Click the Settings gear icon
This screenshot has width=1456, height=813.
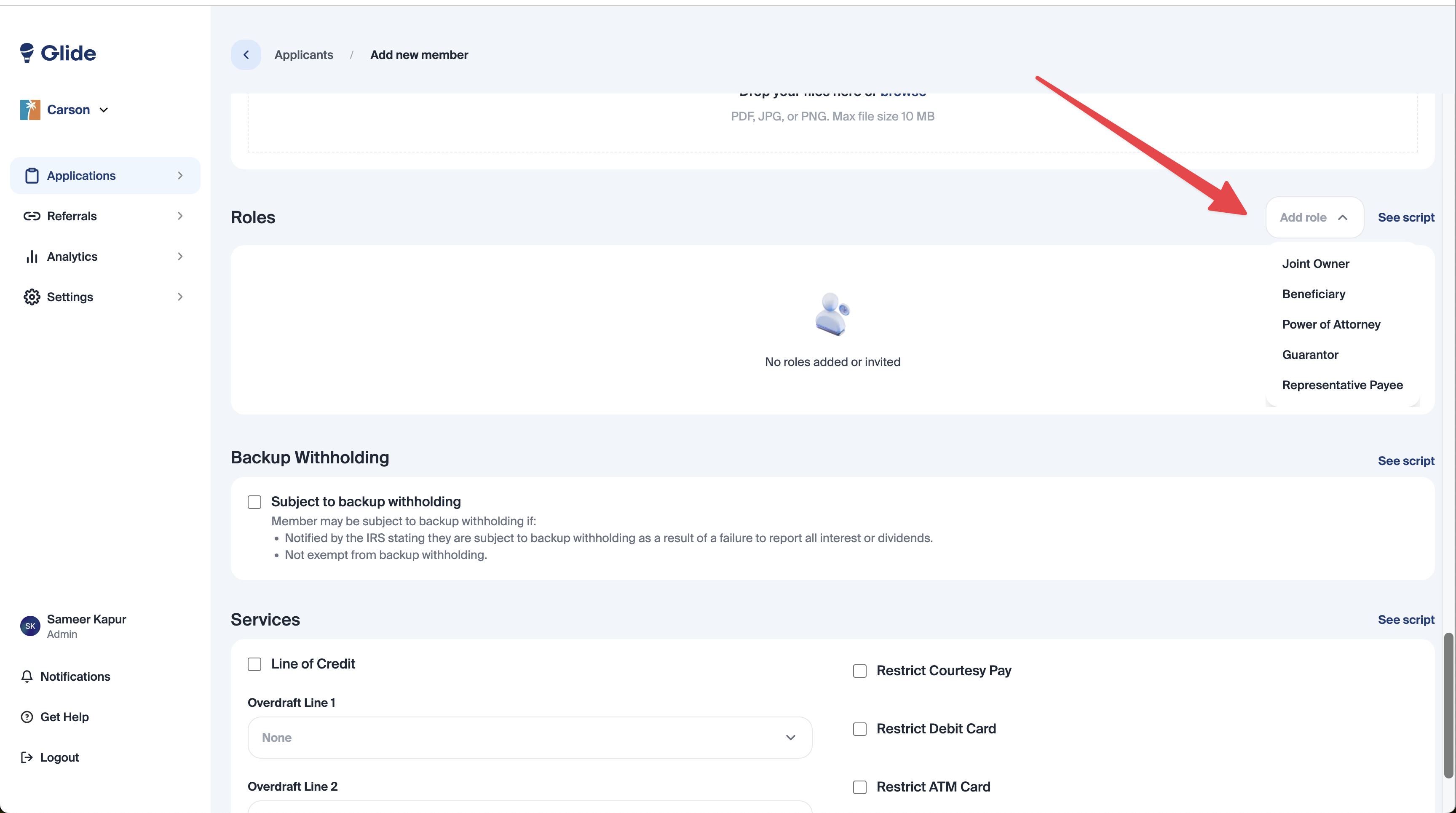pyautogui.click(x=32, y=297)
